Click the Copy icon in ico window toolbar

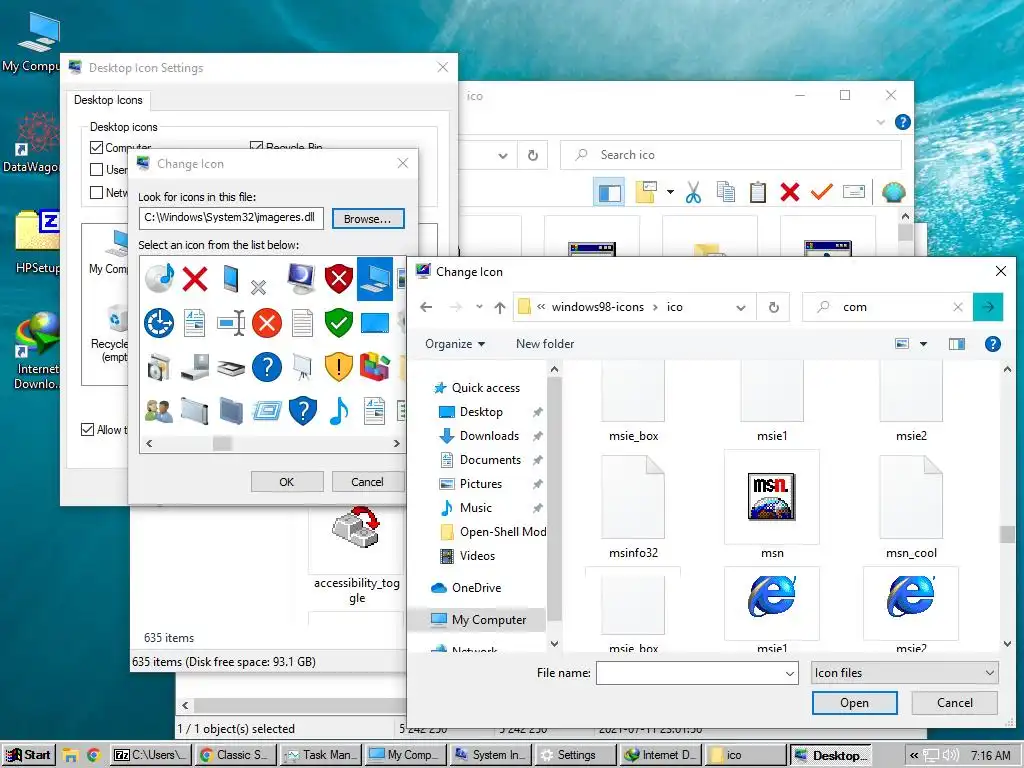726,192
